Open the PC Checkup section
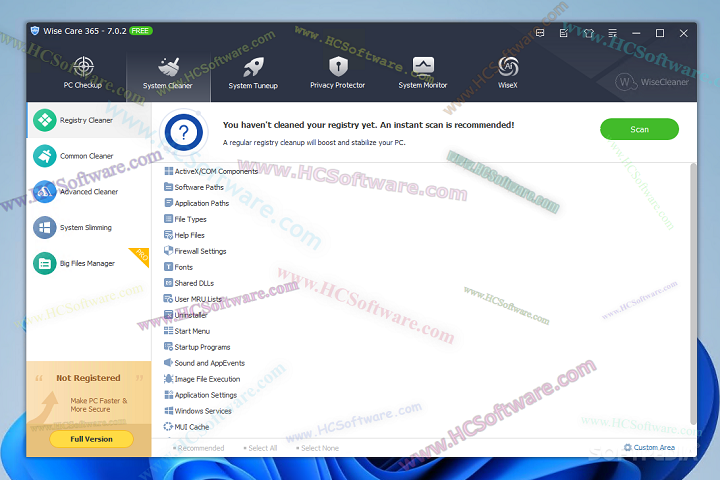Screen dimensions: 720x480 coord(83,73)
